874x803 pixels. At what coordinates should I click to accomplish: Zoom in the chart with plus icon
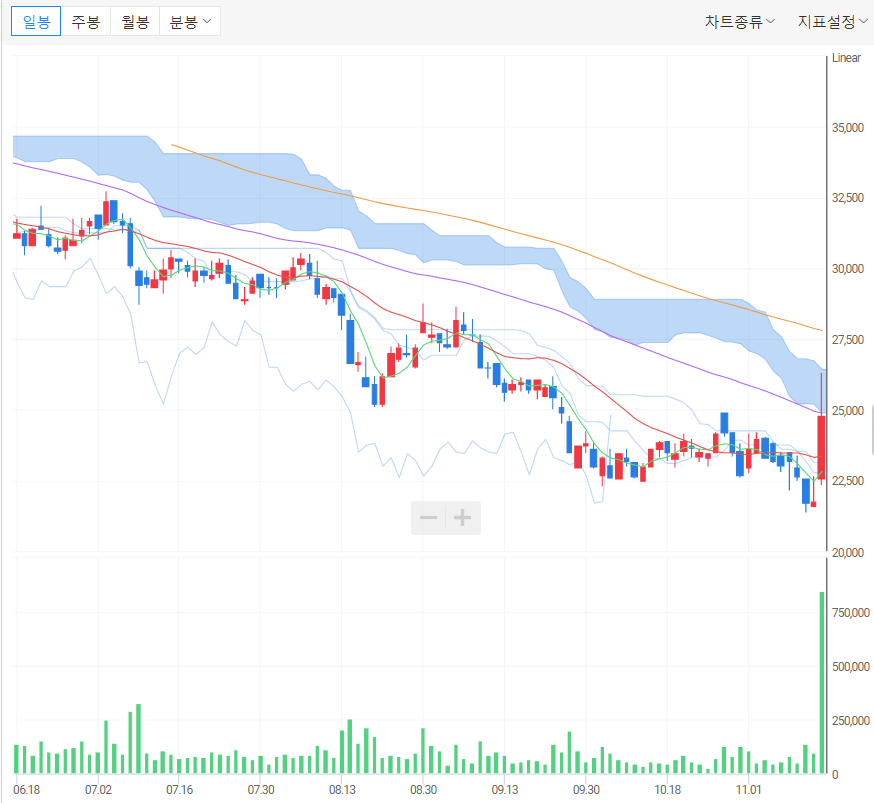pos(463,518)
